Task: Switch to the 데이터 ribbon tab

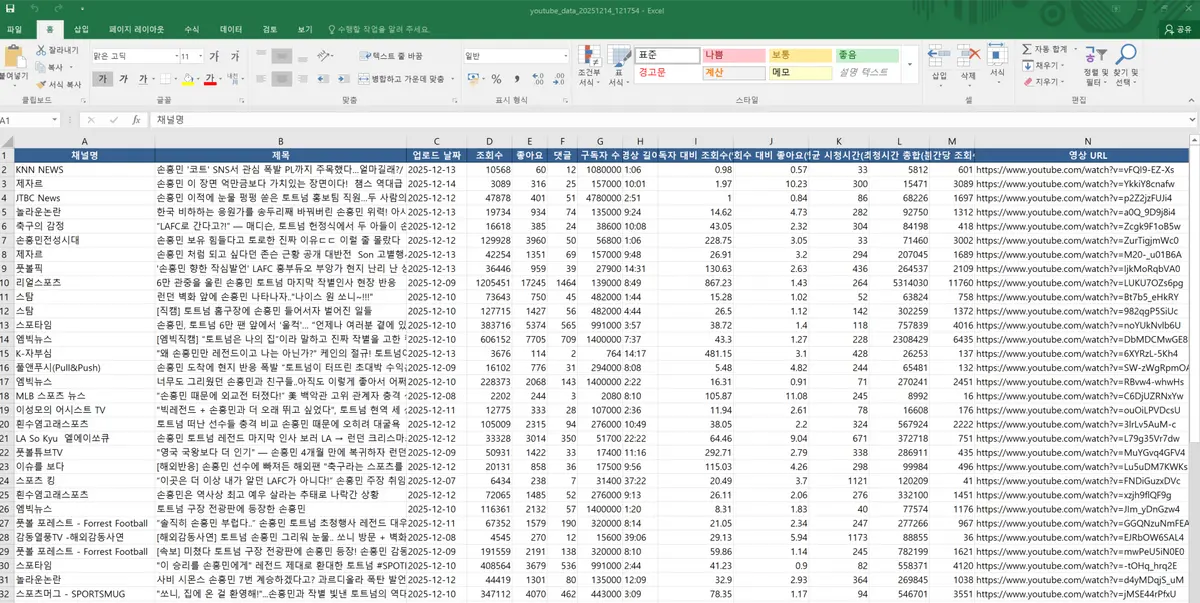Action: click(231, 29)
